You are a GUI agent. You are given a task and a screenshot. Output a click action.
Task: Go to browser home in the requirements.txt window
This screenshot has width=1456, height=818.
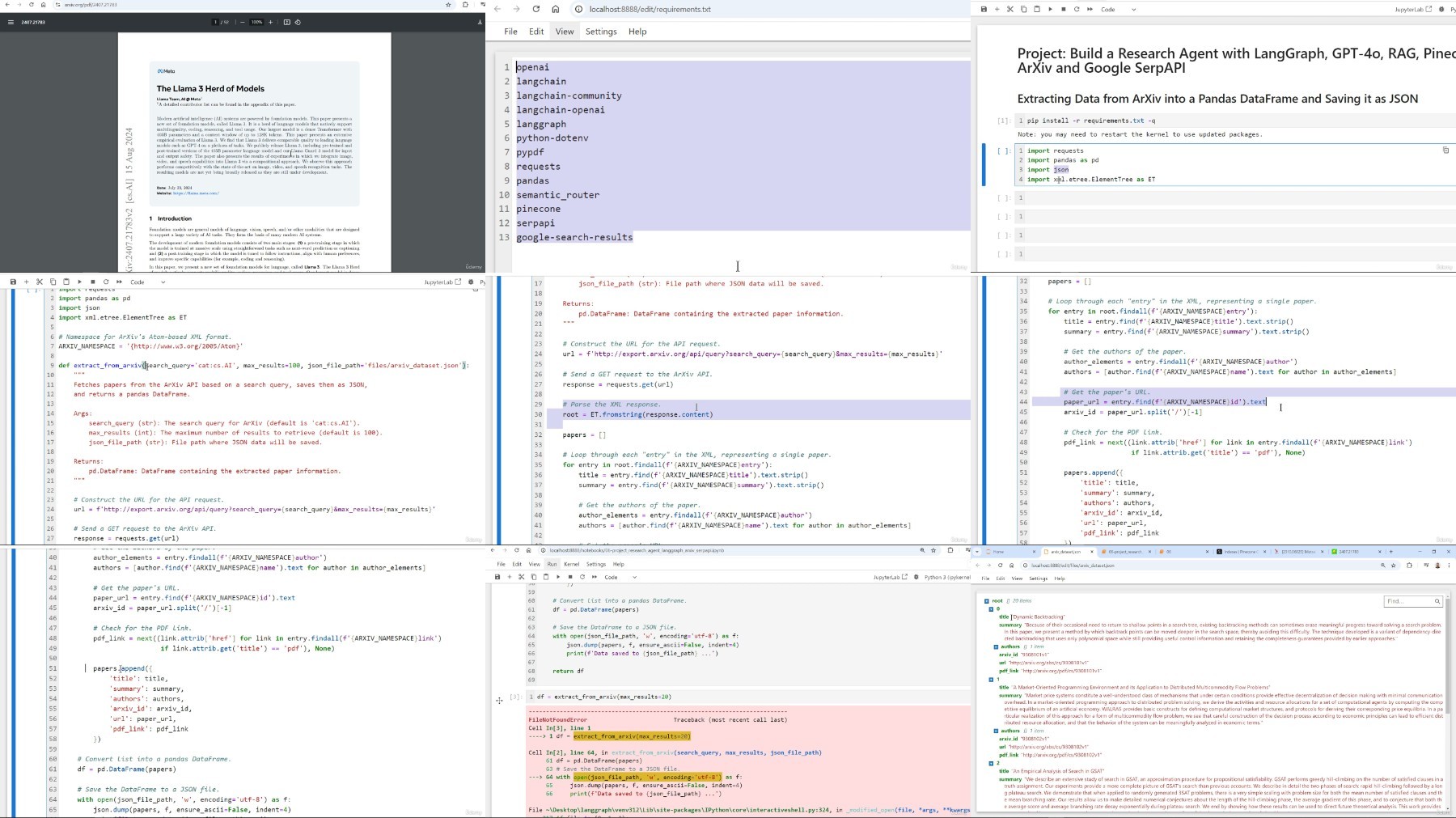pos(555,9)
